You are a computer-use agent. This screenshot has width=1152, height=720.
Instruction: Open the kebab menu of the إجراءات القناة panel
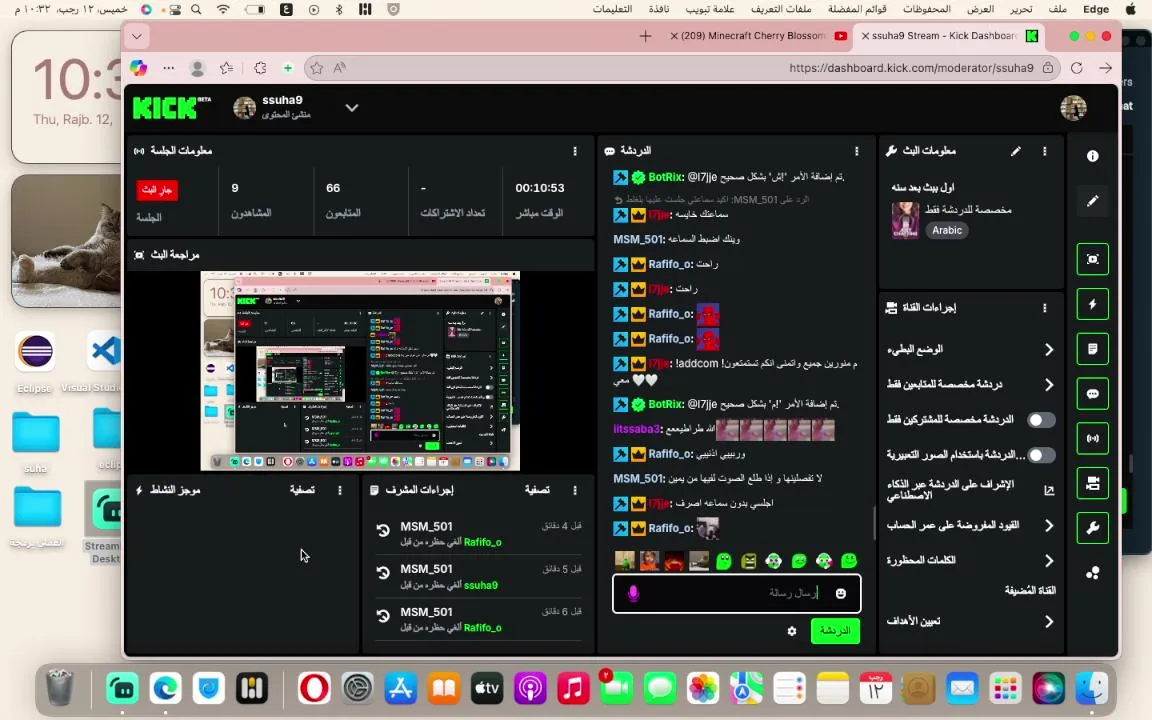[1045, 308]
